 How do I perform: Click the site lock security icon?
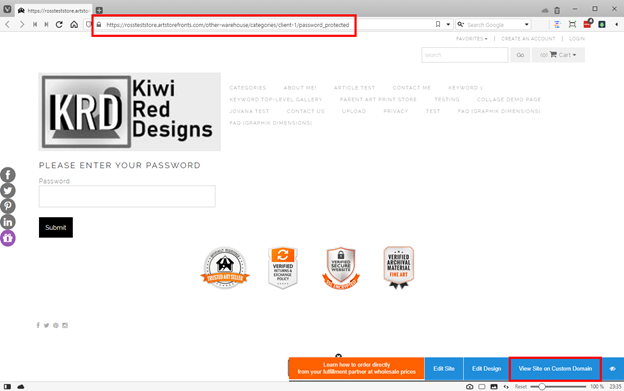coord(99,25)
